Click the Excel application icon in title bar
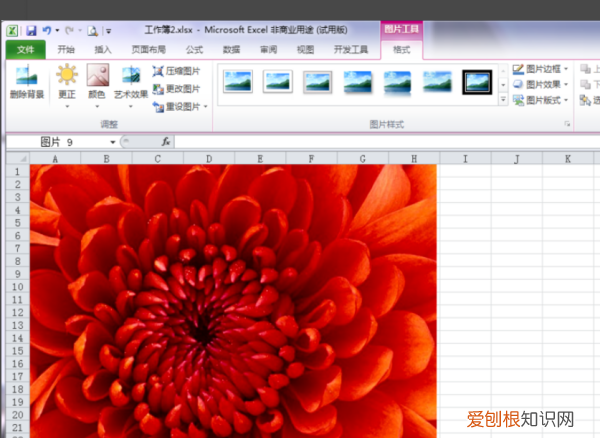Screen dimensions: 600x438 click(x=12, y=31)
